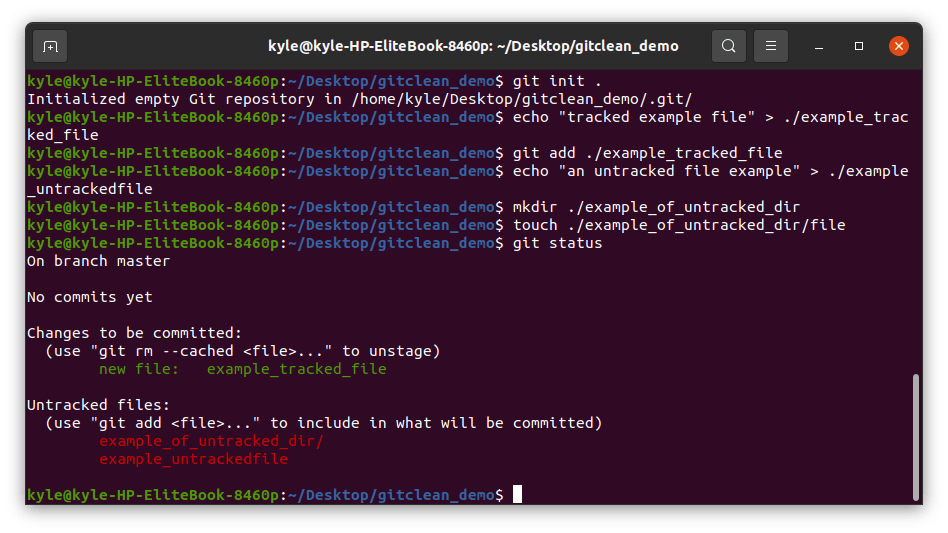Click the 'git init .' command
This screenshot has height=533, width=948.
point(557,81)
